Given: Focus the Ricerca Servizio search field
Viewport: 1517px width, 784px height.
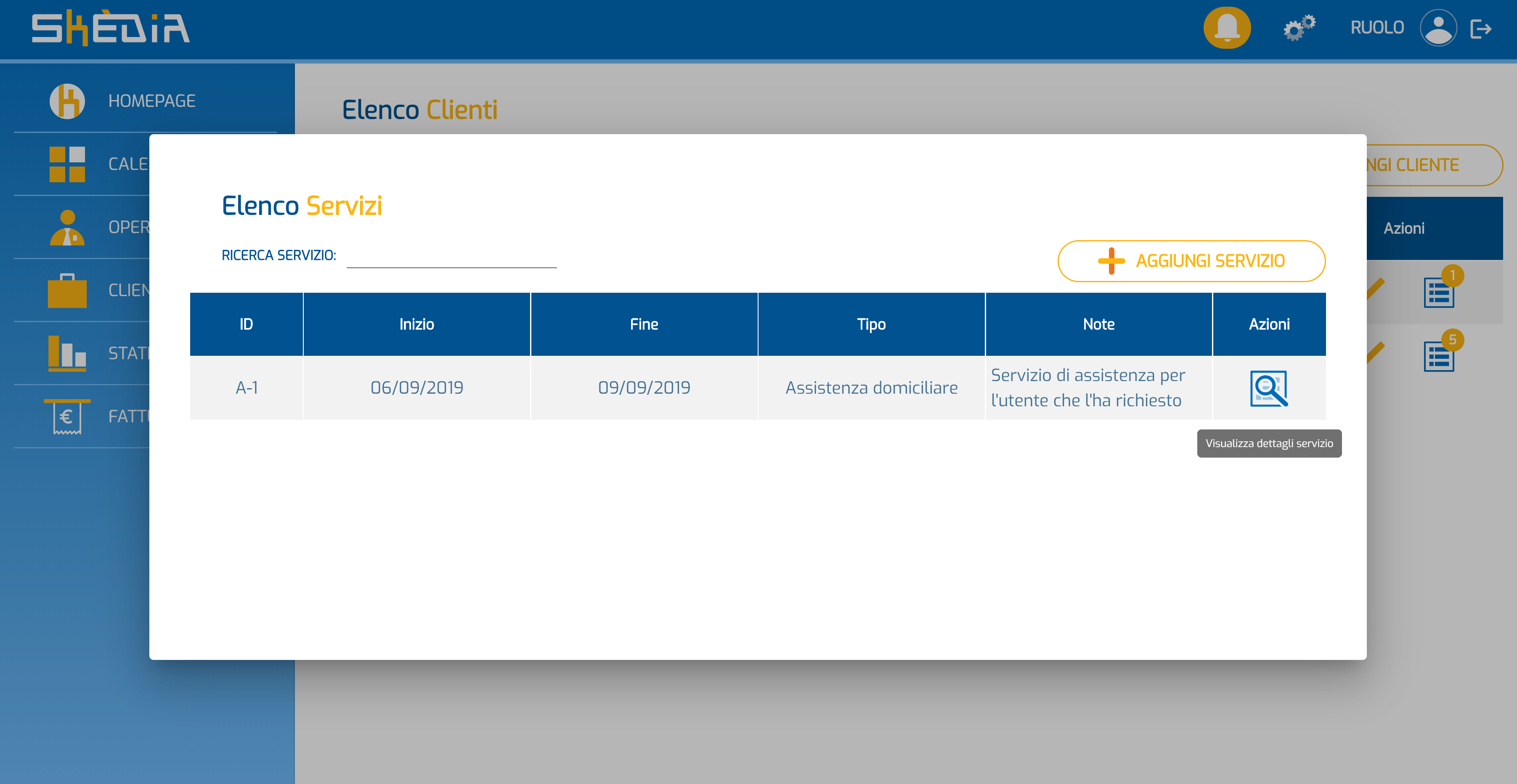Looking at the screenshot, I should click(452, 256).
